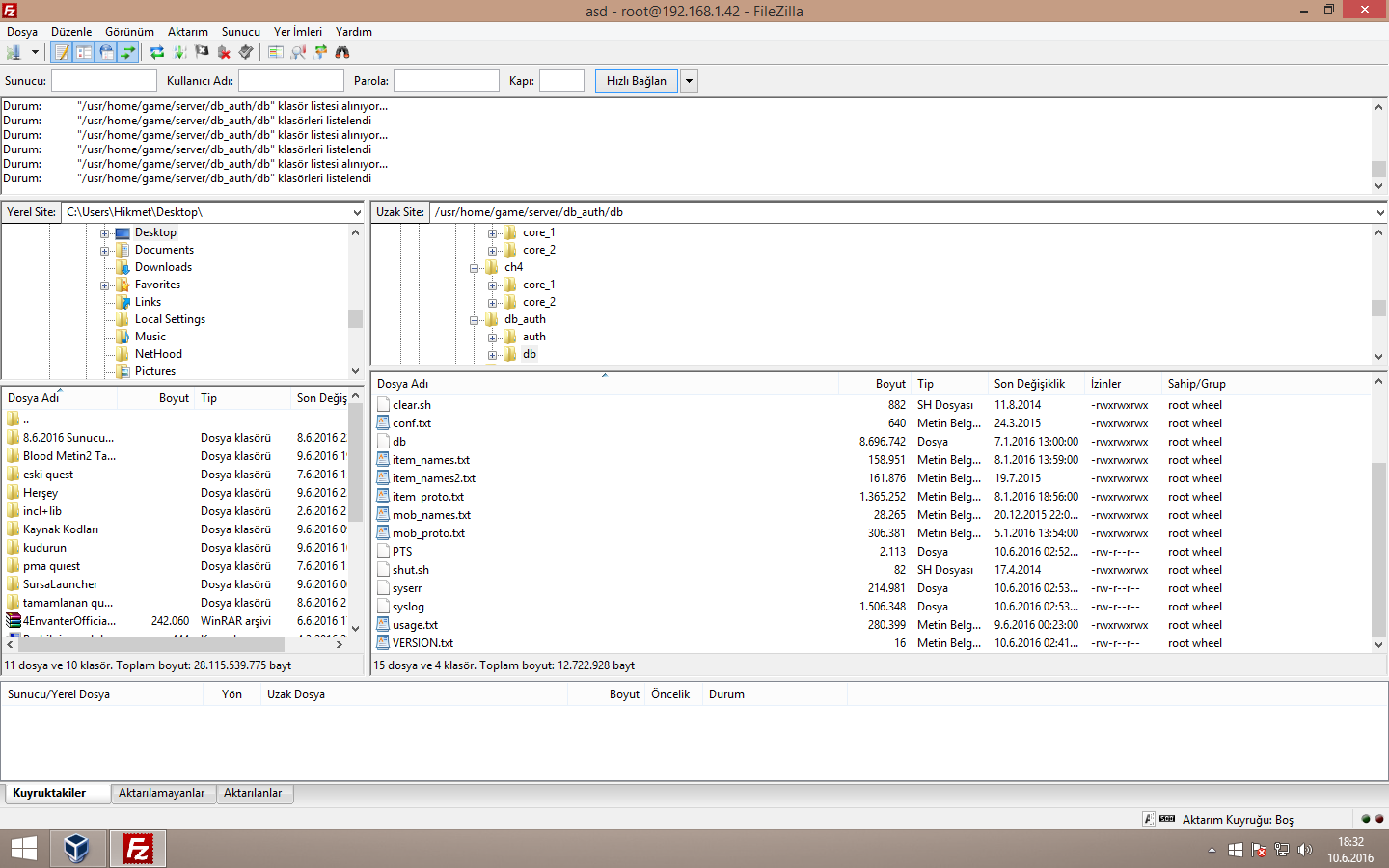The height and width of the screenshot is (868, 1389).
Task: Sort remote files by Sahip/Grup column
Action: tap(1201, 384)
